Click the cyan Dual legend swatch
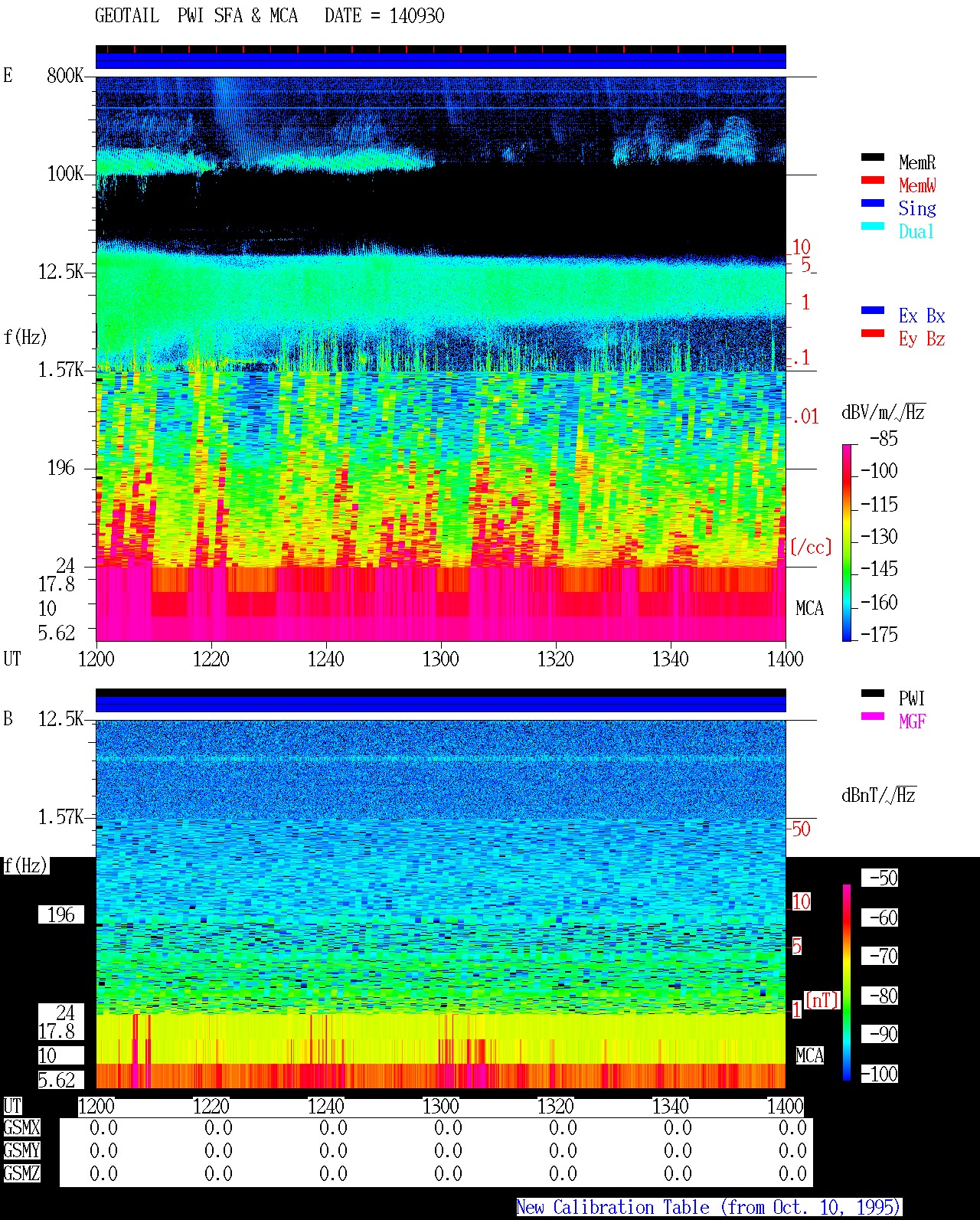Image resolution: width=980 pixels, height=1220 pixels. pyautogui.click(x=873, y=226)
